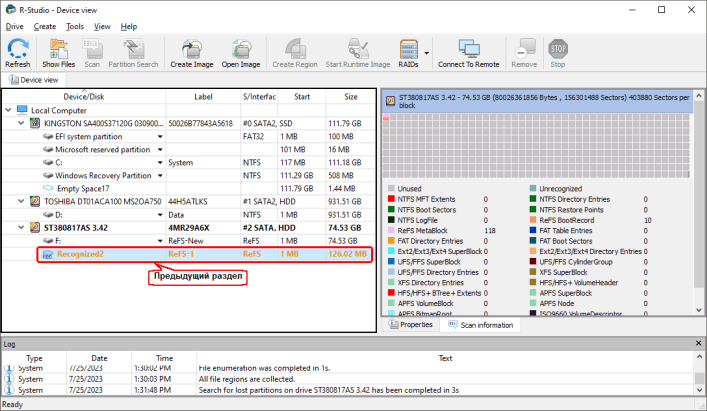Click the pink block in the scan map

coord(386,117)
